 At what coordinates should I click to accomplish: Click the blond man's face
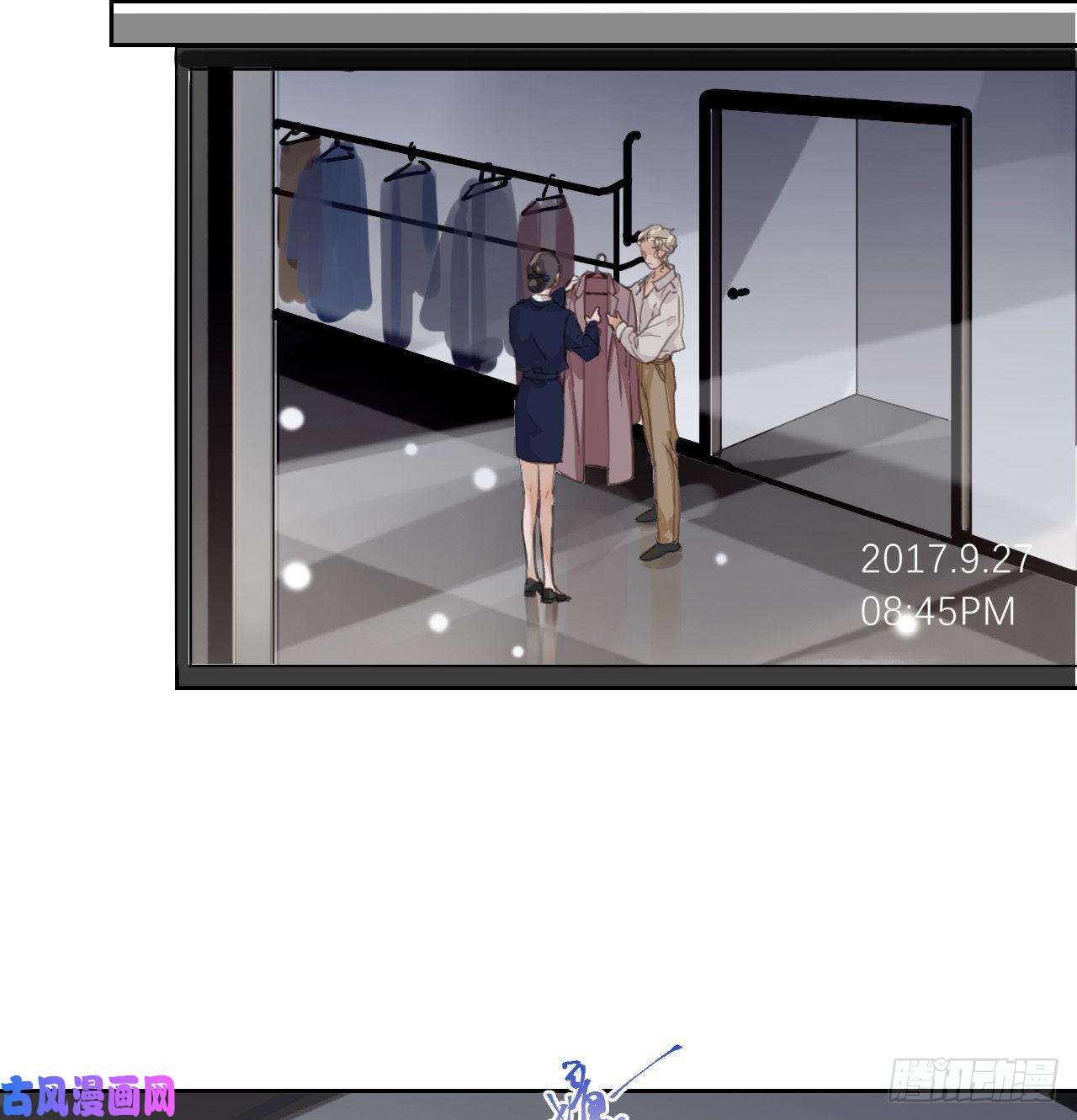[654, 250]
